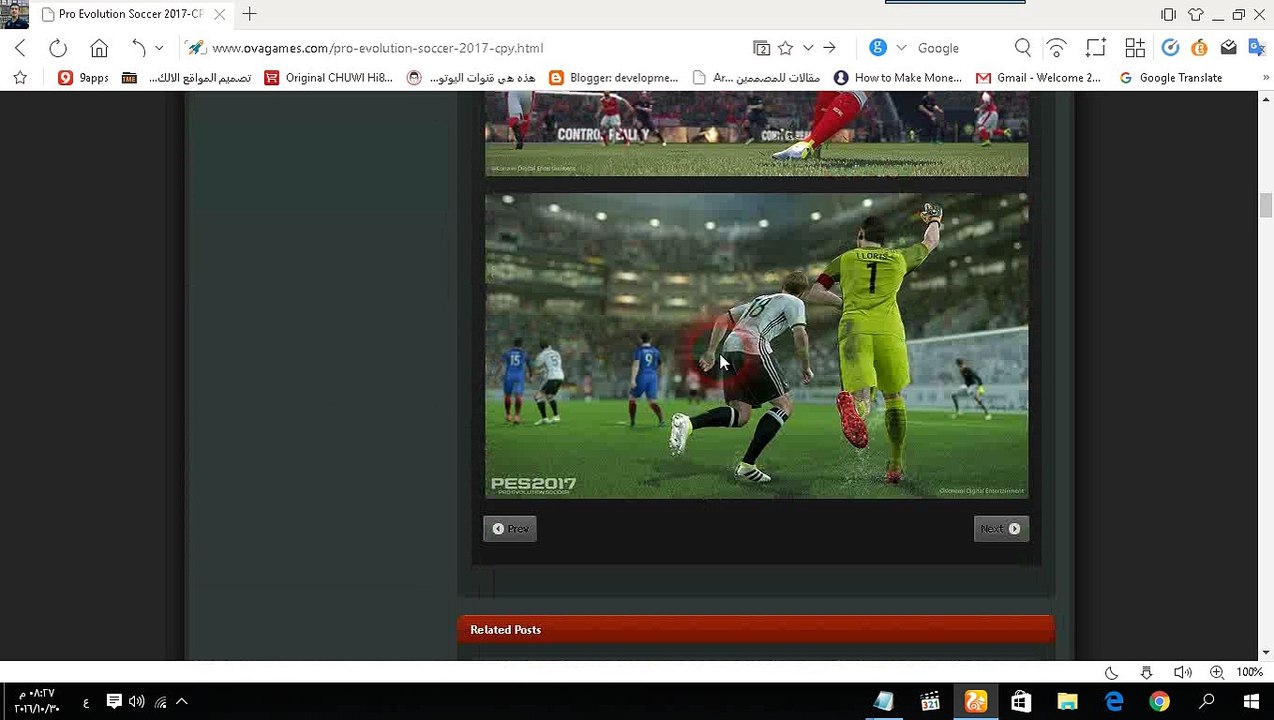Viewport: 1274px width, 720px height.
Task: Expand the undo closed-tabs dropdown arrow
Action: click(x=158, y=48)
